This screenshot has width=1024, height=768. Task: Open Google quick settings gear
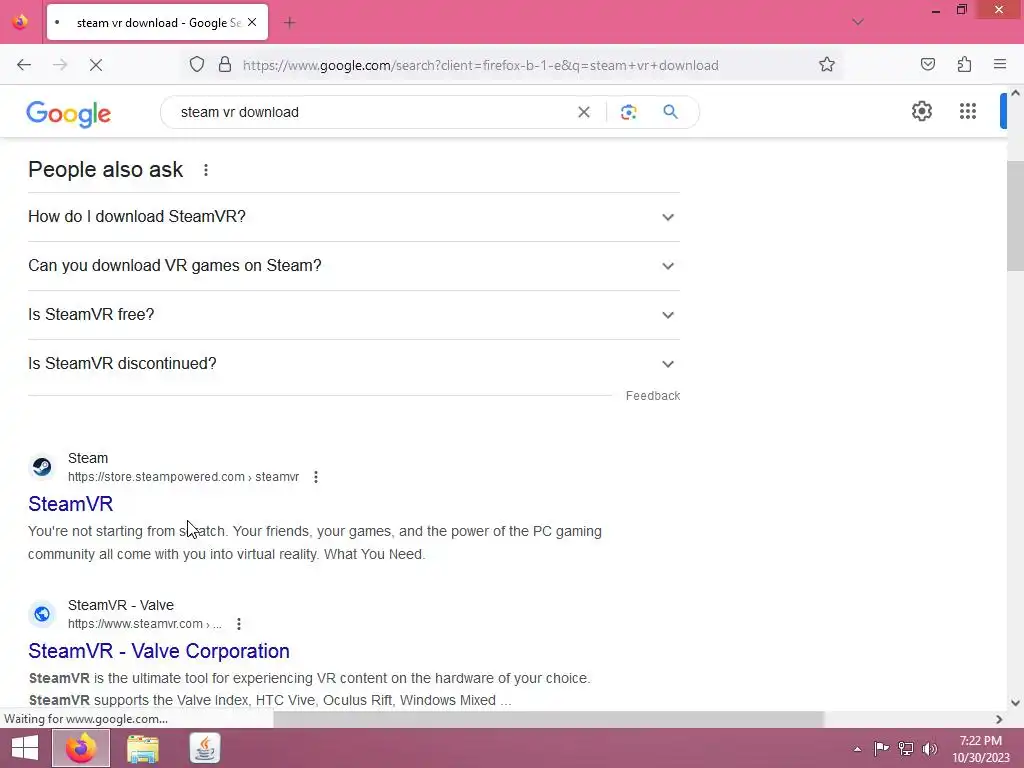[x=921, y=111]
